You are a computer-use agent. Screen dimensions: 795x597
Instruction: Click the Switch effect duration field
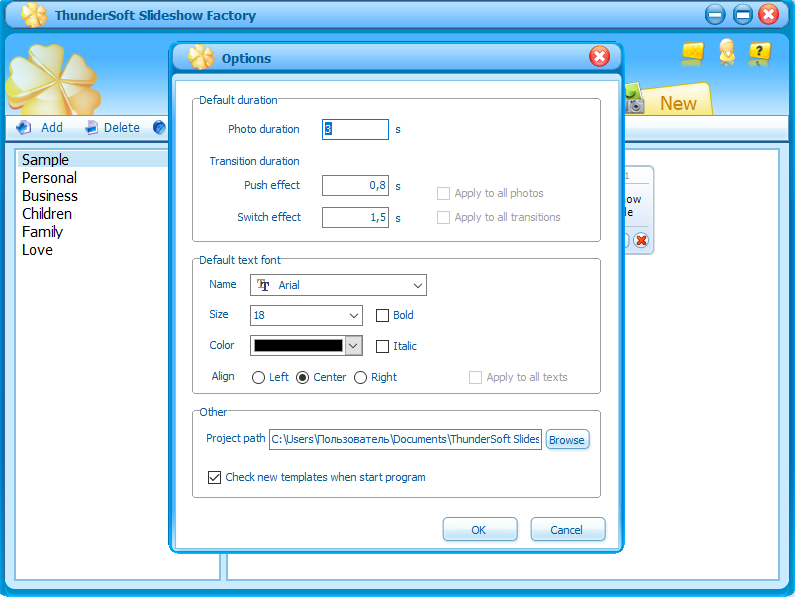(x=355, y=217)
